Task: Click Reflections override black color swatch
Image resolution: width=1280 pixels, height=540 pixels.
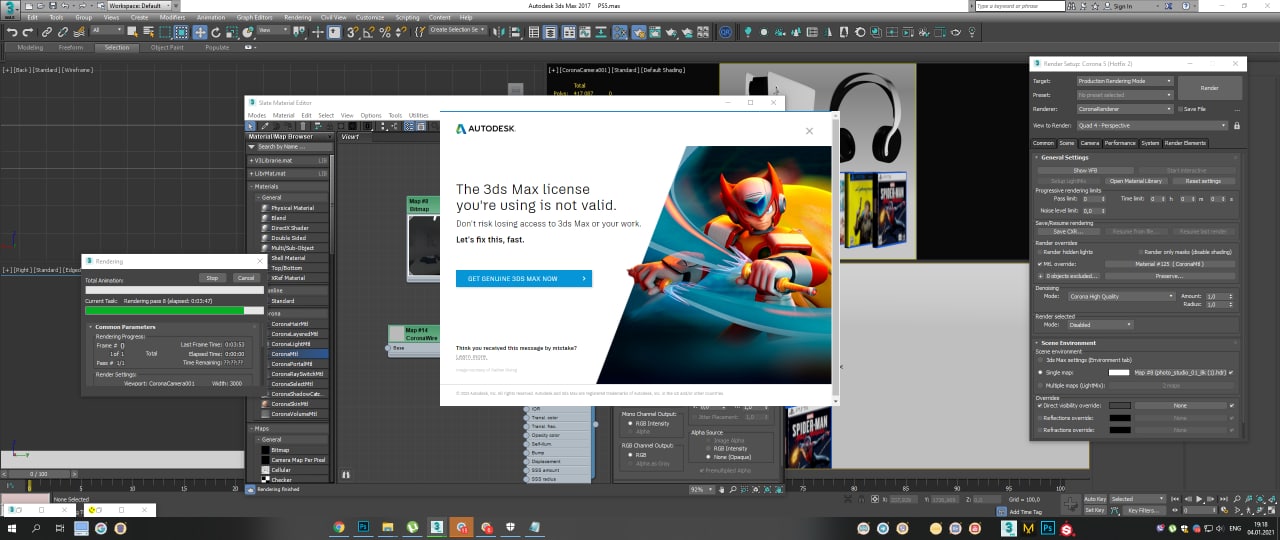Action: click(x=1119, y=418)
